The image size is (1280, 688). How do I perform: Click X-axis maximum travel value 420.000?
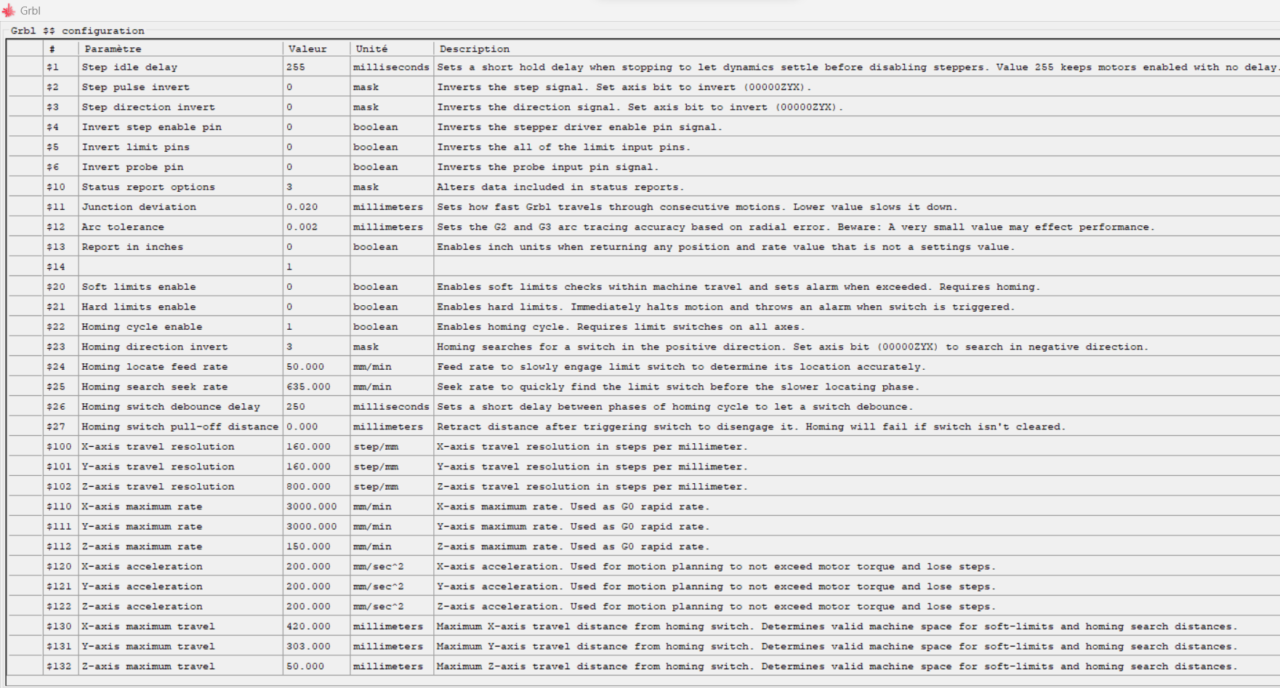tap(316, 627)
